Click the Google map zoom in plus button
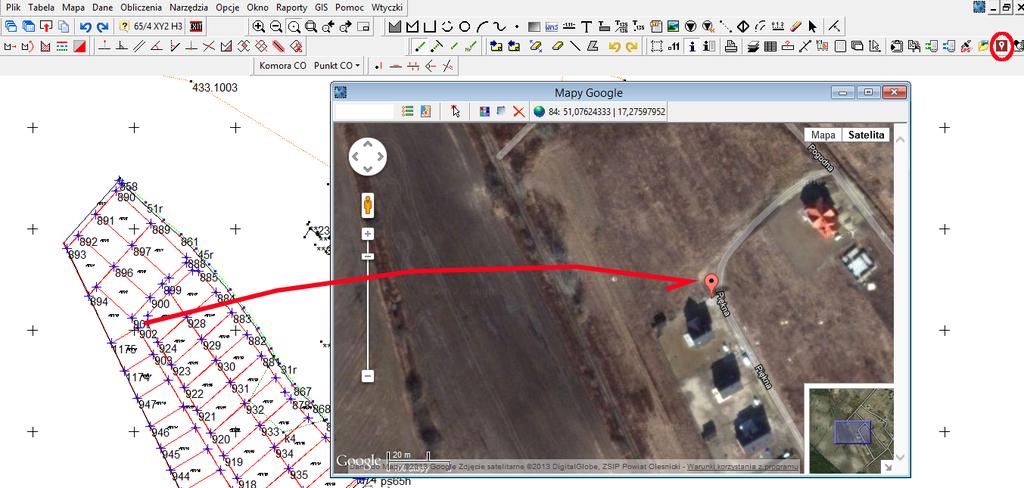1024x488 pixels. [368, 234]
